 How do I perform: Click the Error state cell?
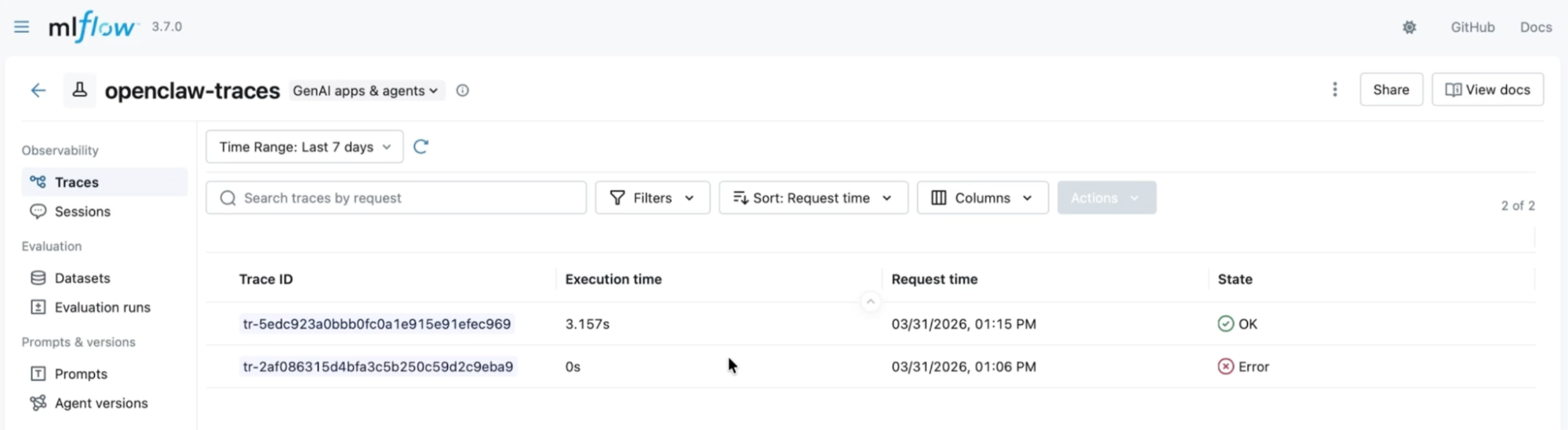[1243, 366]
